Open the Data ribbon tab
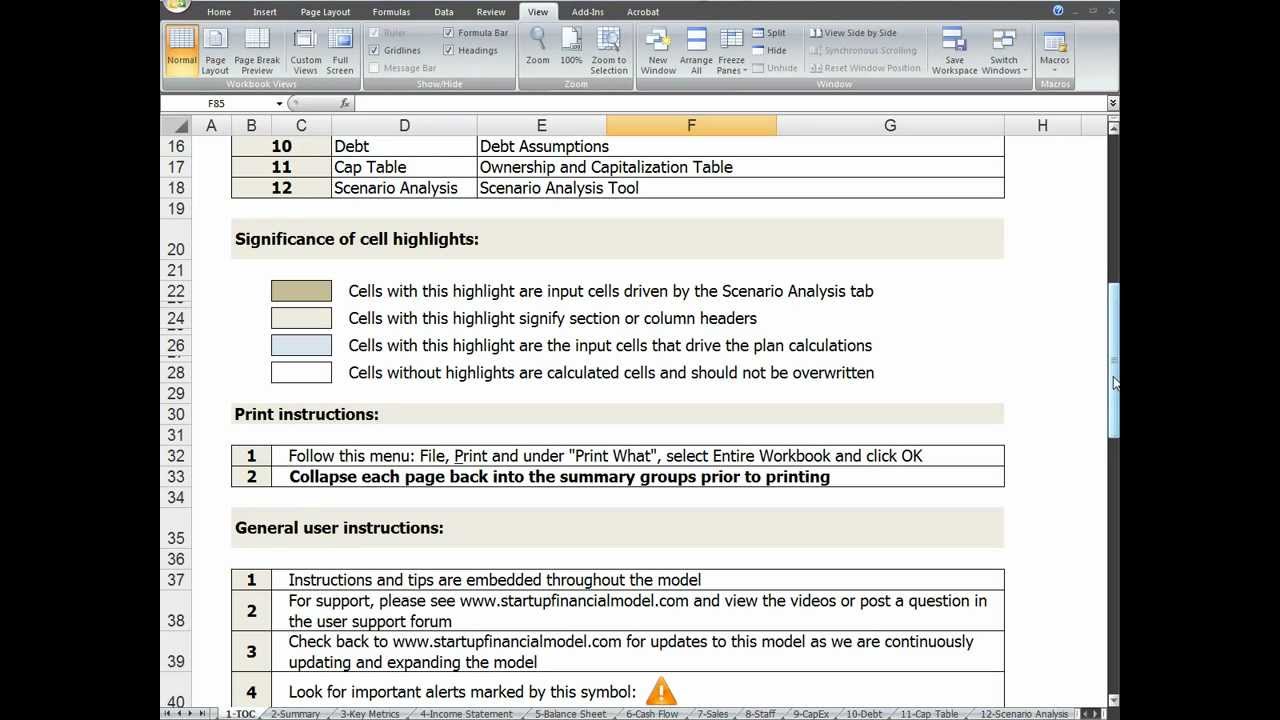The height and width of the screenshot is (720, 1280). point(443,12)
